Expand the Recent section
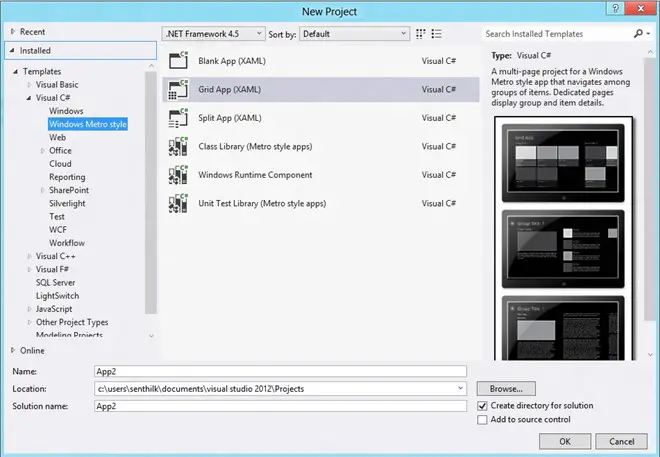 [x=13, y=32]
